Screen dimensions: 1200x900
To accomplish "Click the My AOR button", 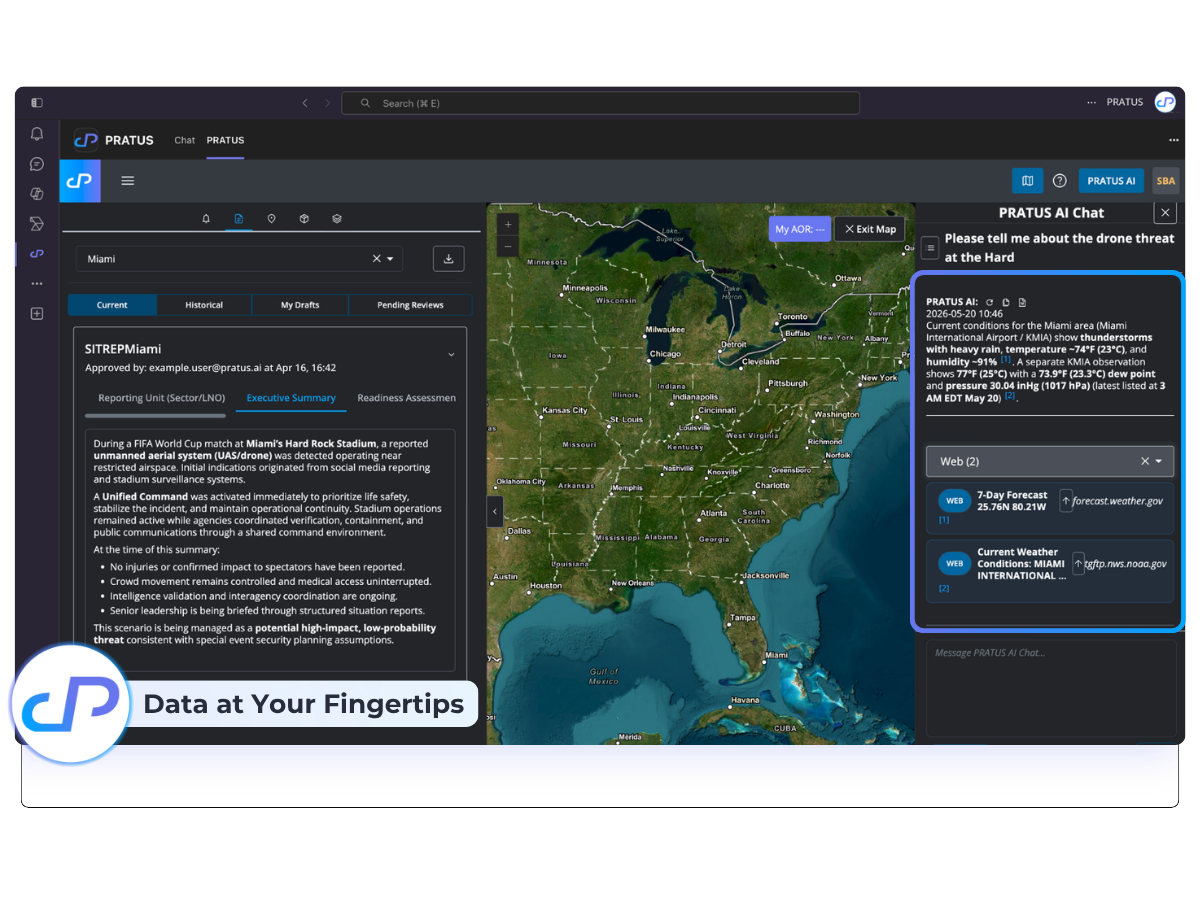I will pyautogui.click(x=800, y=229).
